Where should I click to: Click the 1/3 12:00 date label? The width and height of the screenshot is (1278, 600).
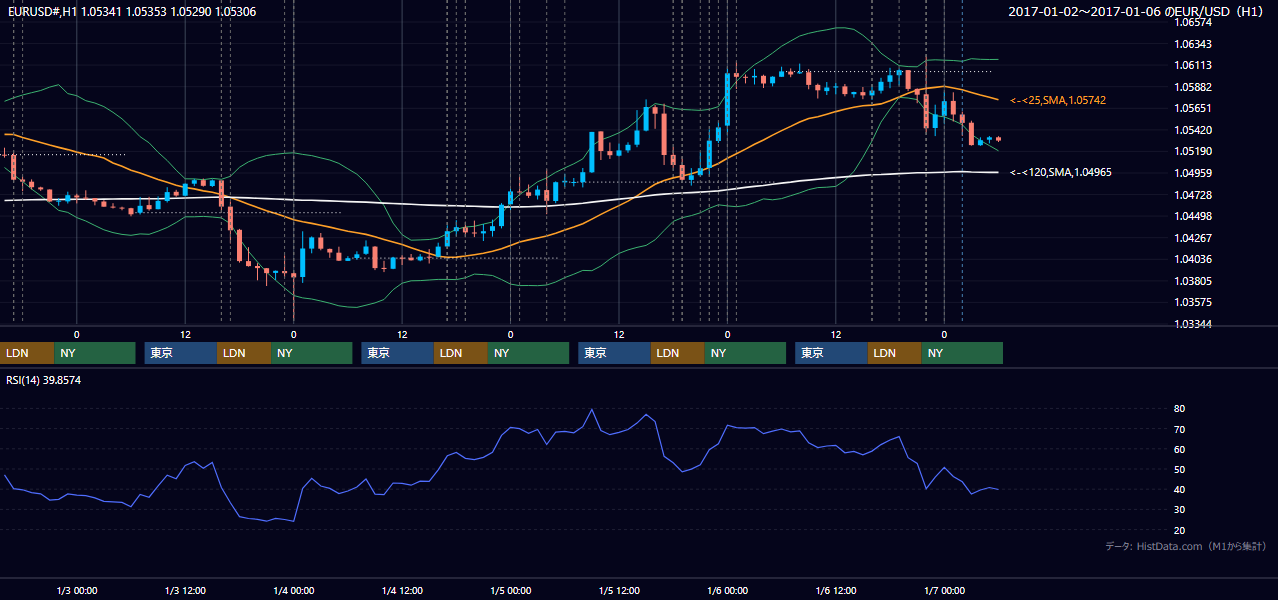coord(185,590)
